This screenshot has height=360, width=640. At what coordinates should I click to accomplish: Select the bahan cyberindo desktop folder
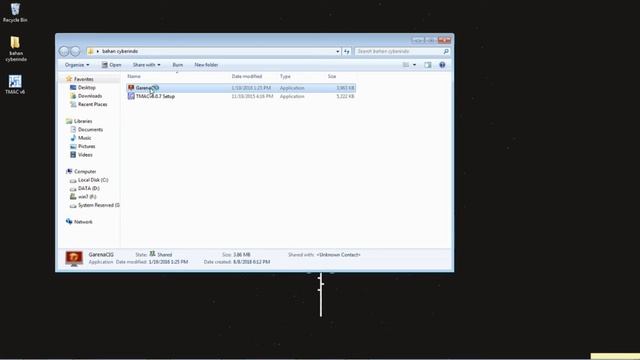coord(16,49)
